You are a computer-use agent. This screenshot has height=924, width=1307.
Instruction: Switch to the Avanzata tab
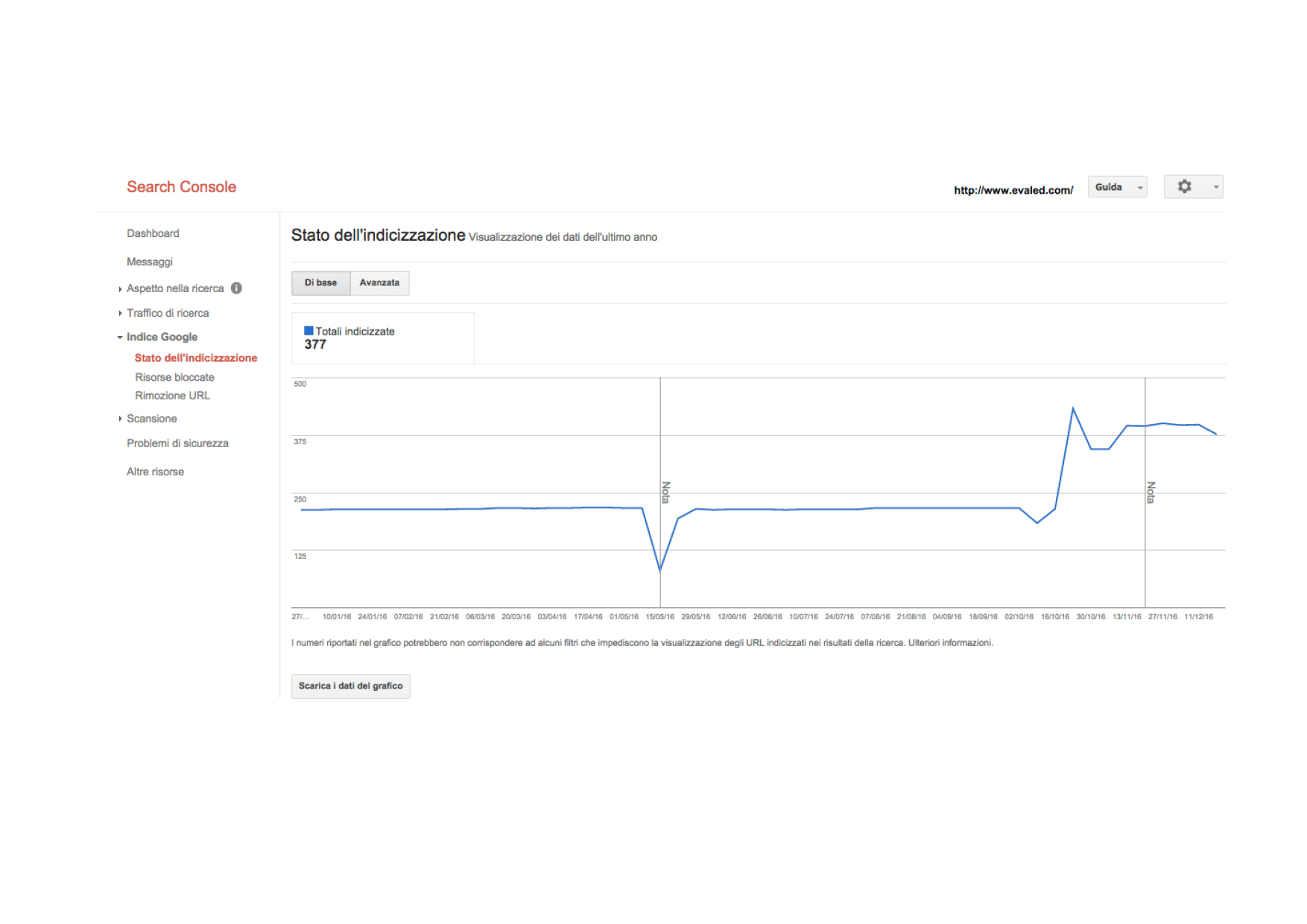[x=379, y=283]
